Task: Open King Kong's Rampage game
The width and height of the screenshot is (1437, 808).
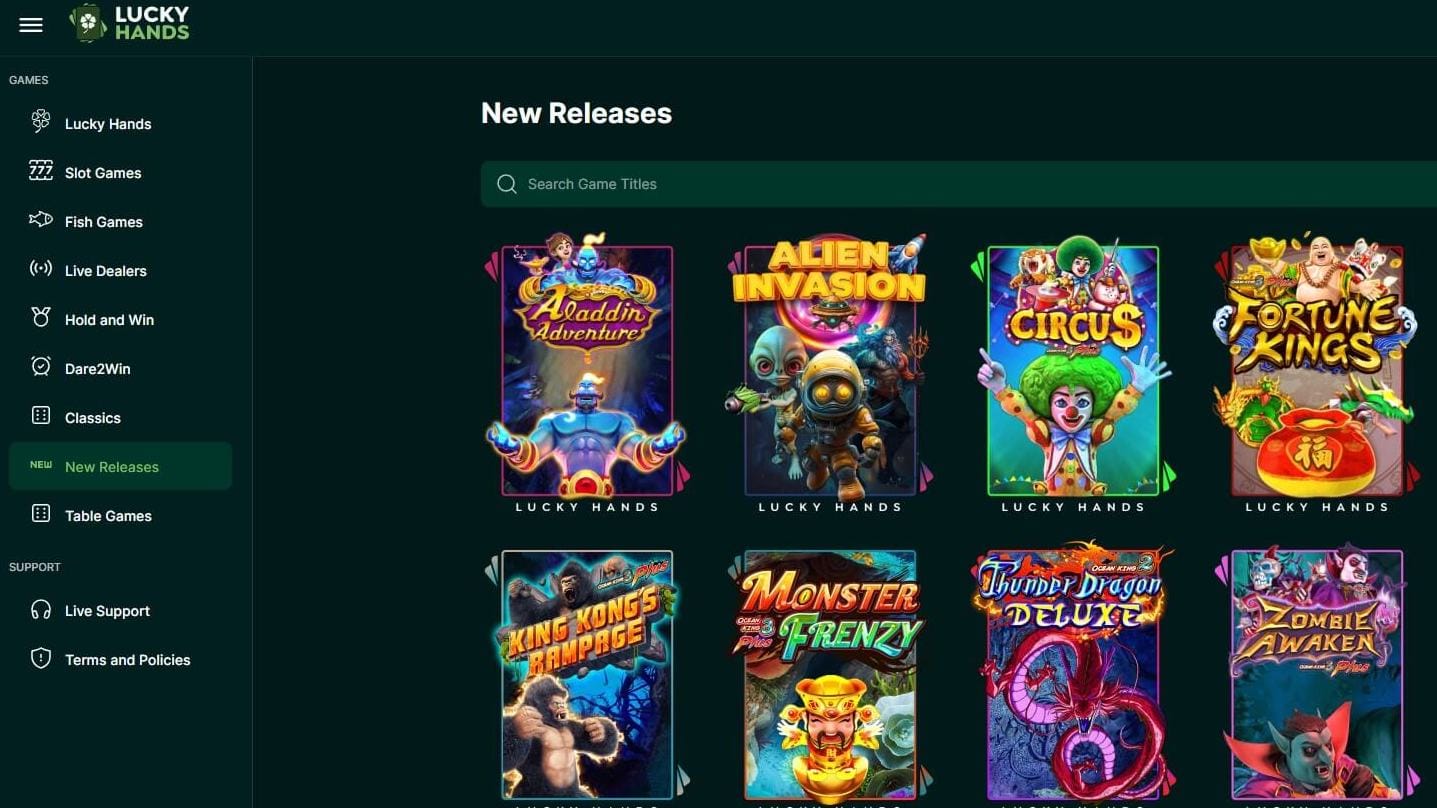Action: [x=587, y=675]
